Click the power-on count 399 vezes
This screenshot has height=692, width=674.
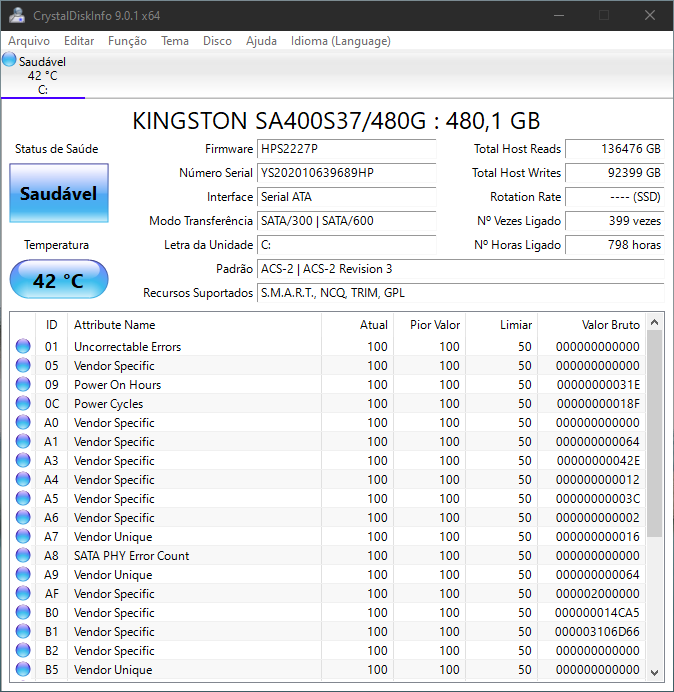pos(614,221)
